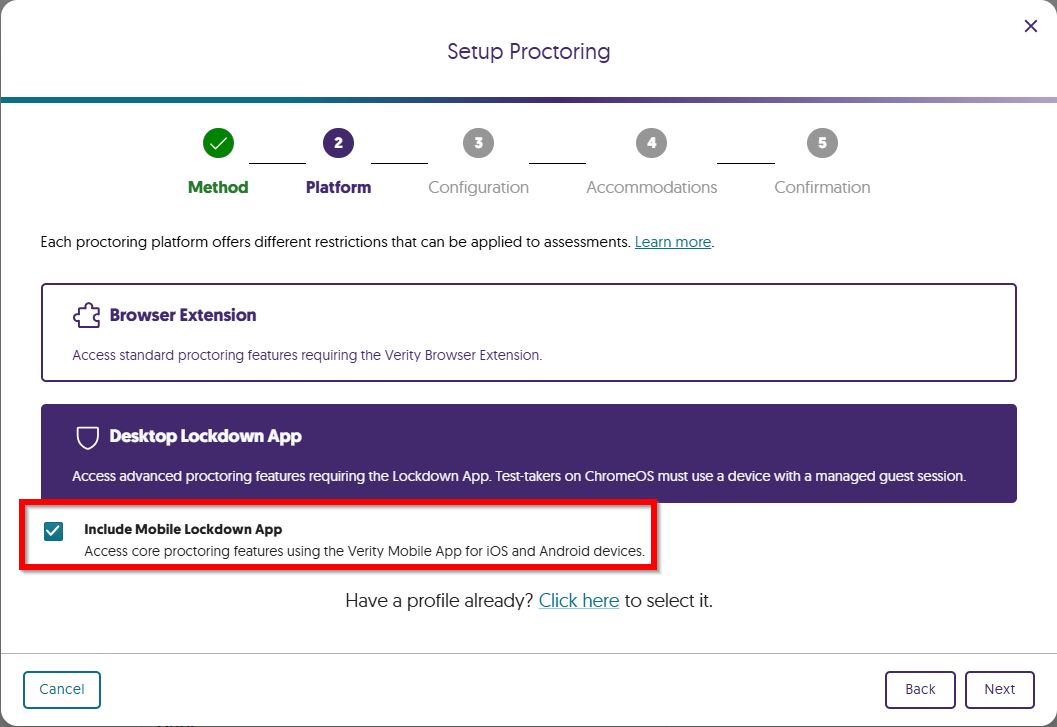
Task: Select the Browser Extension proctoring option
Action: pos(528,330)
